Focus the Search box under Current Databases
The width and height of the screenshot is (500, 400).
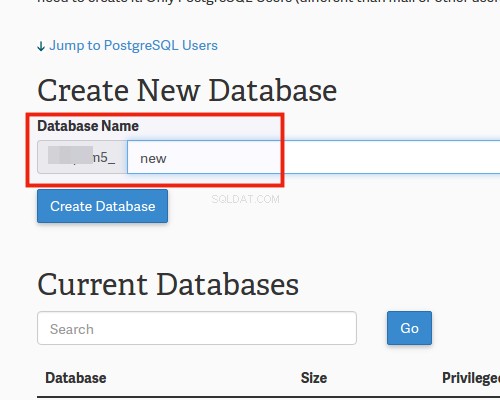(x=197, y=328)
